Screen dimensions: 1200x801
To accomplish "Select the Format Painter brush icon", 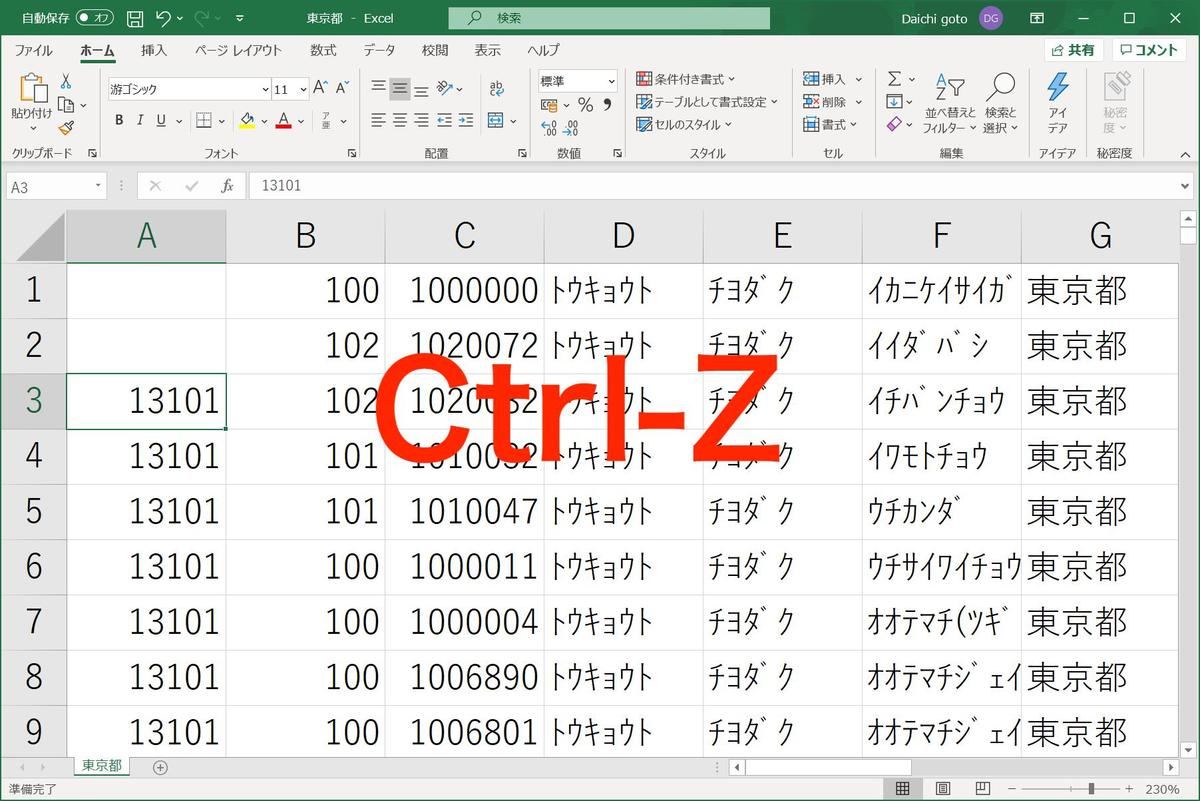I will tap(66, 127).
